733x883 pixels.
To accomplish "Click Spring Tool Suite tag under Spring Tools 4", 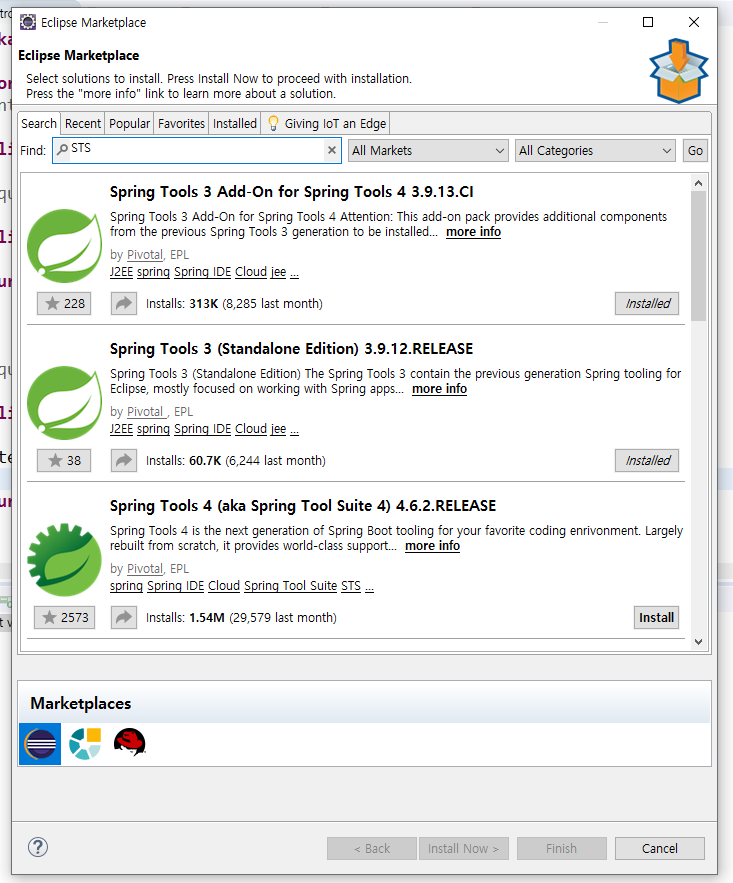I will coord(290,586).
